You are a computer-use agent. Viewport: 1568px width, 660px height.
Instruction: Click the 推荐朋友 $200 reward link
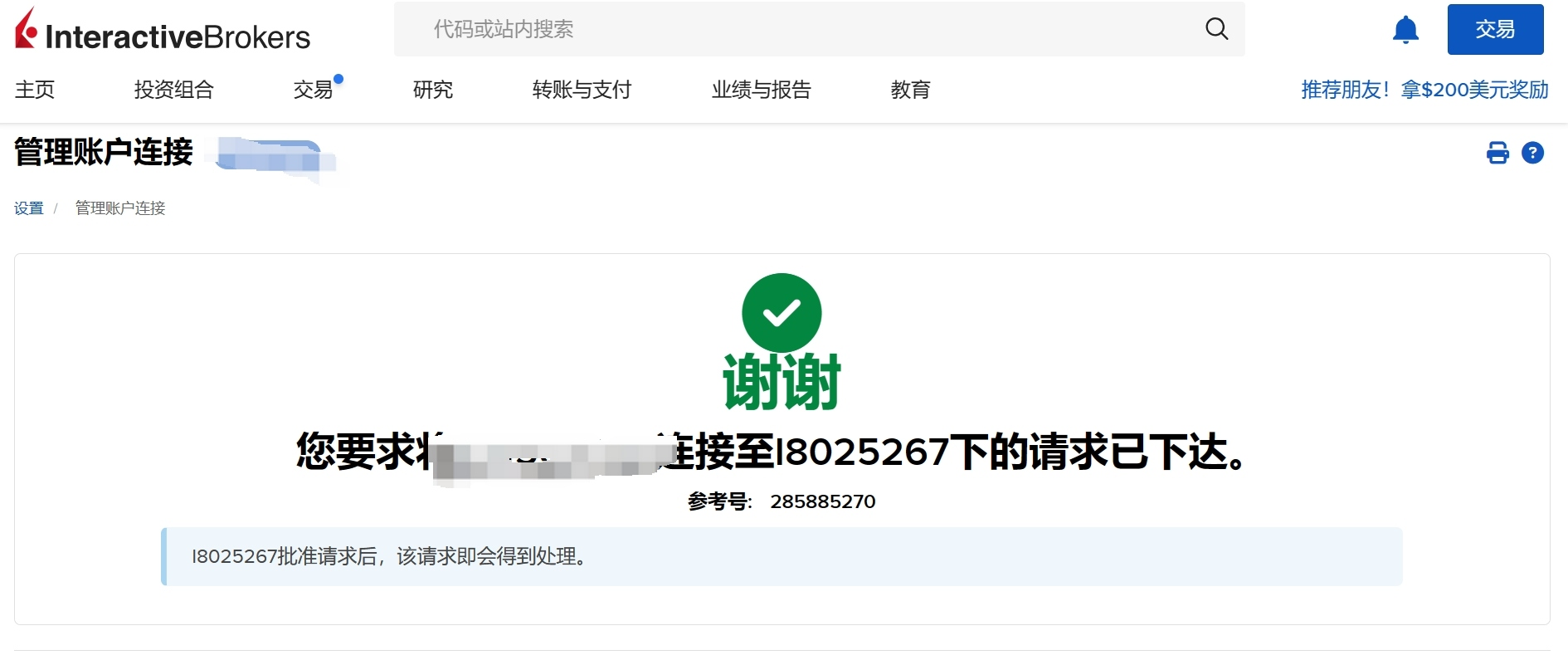(1424, 90)
